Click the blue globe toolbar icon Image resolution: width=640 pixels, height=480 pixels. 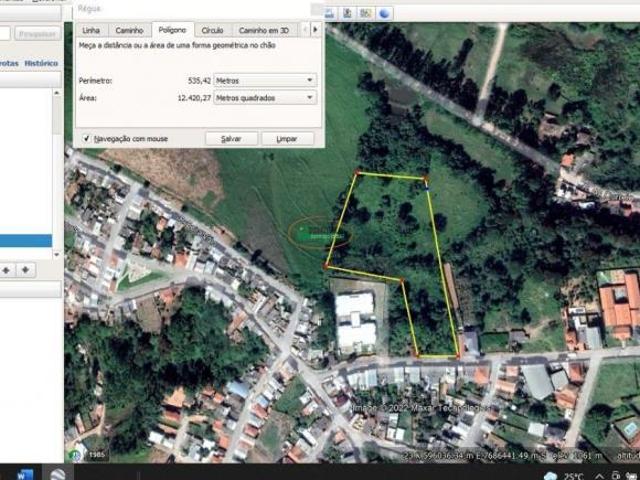(x=384, y=13)
